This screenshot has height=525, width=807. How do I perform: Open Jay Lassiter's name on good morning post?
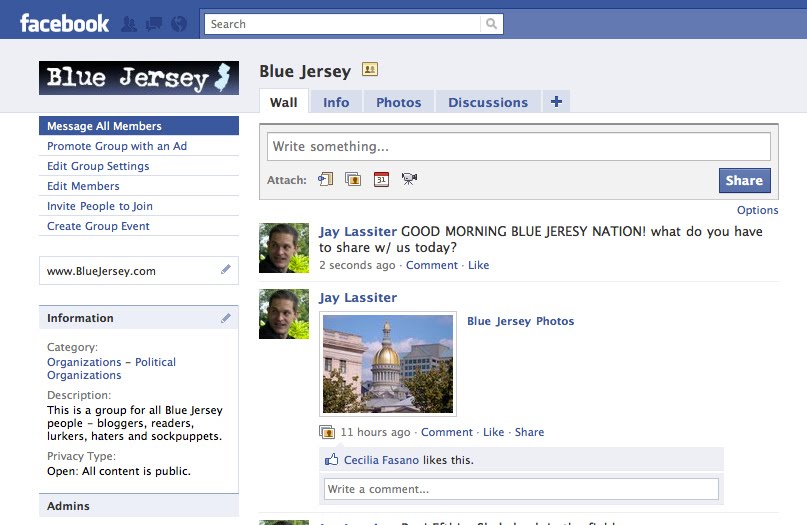tap(358, 232)
